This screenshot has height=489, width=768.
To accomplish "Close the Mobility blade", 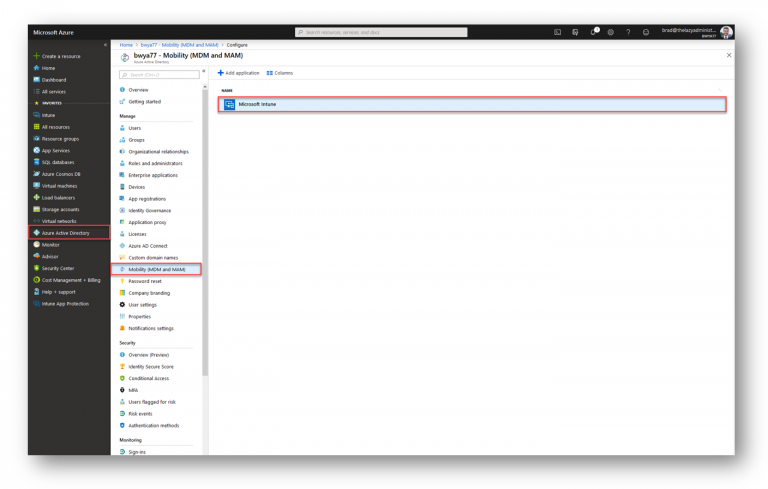I will click(729, 55).
